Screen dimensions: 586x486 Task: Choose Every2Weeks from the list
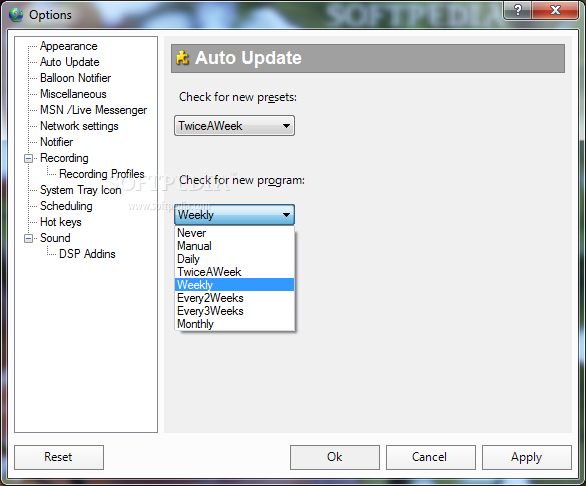(235, 298)
